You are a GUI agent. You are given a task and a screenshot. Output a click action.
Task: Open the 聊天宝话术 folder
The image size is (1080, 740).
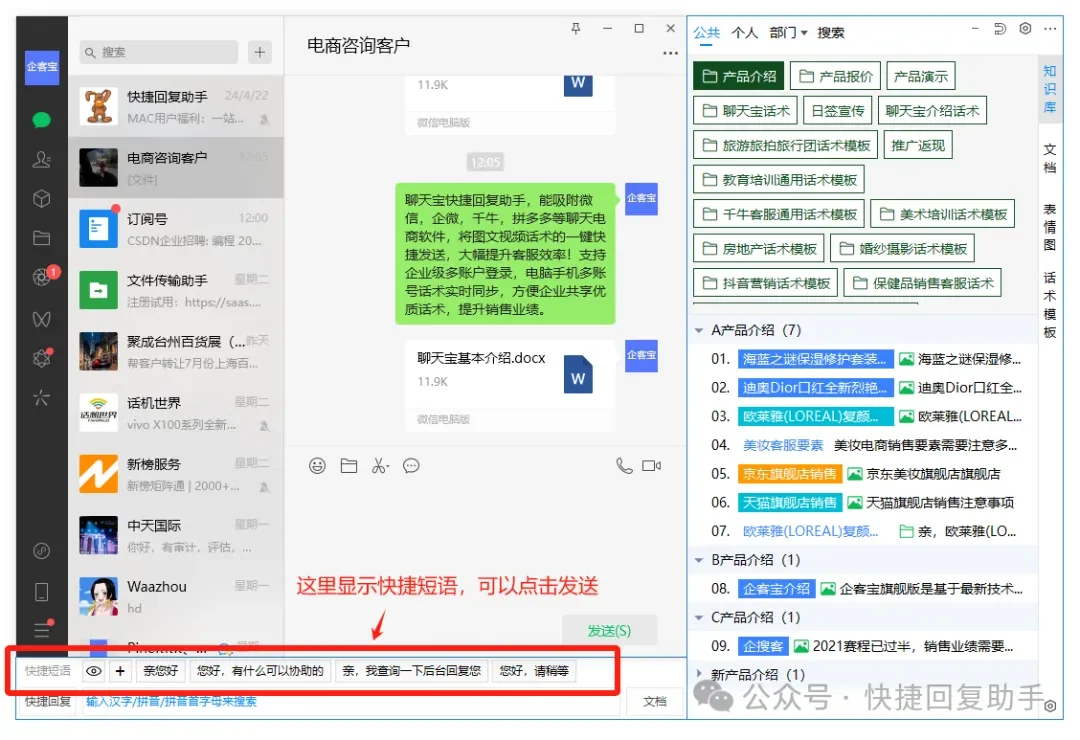click(745, 111)
